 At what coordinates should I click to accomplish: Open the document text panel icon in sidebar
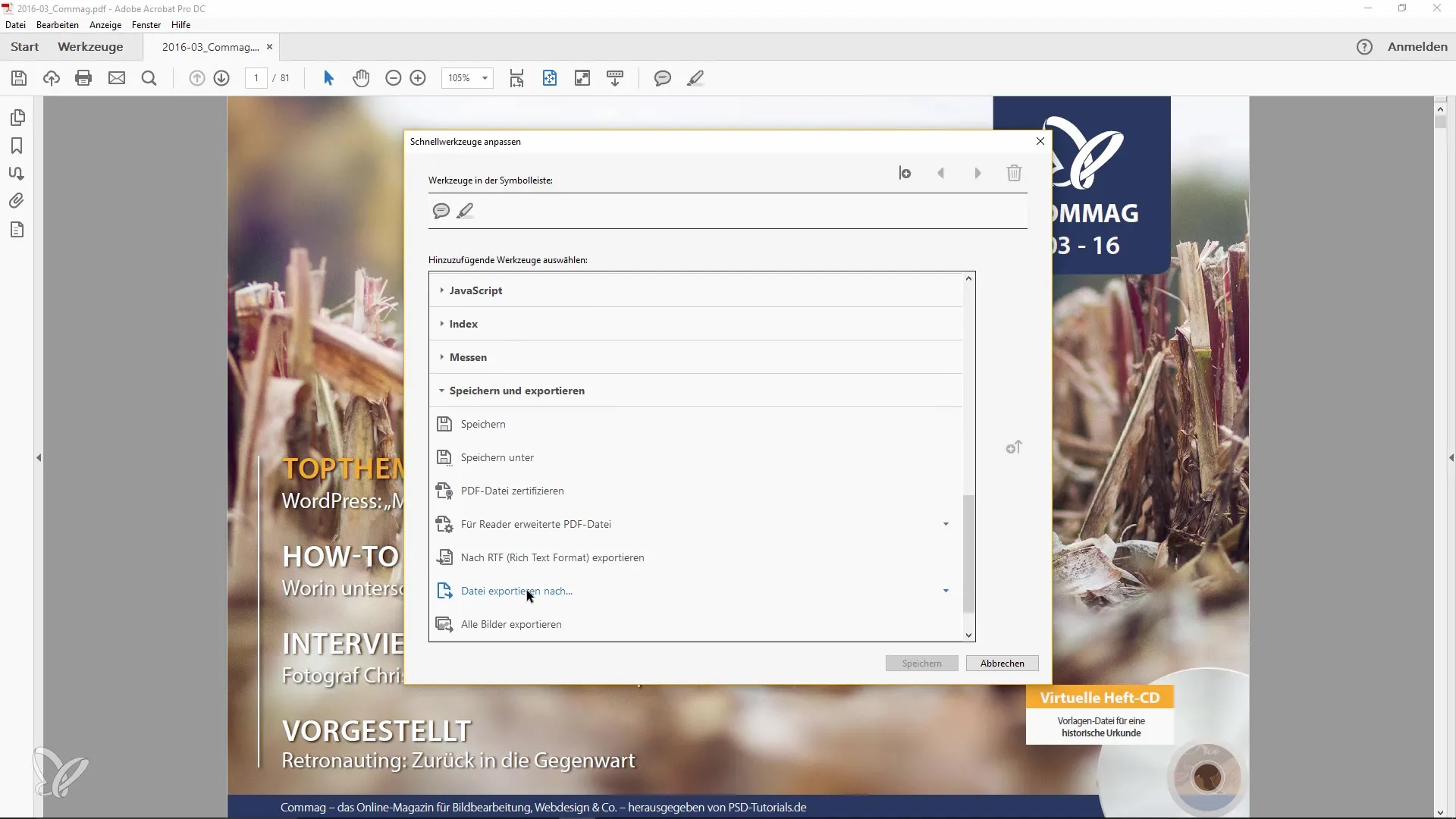coord(17,230)
